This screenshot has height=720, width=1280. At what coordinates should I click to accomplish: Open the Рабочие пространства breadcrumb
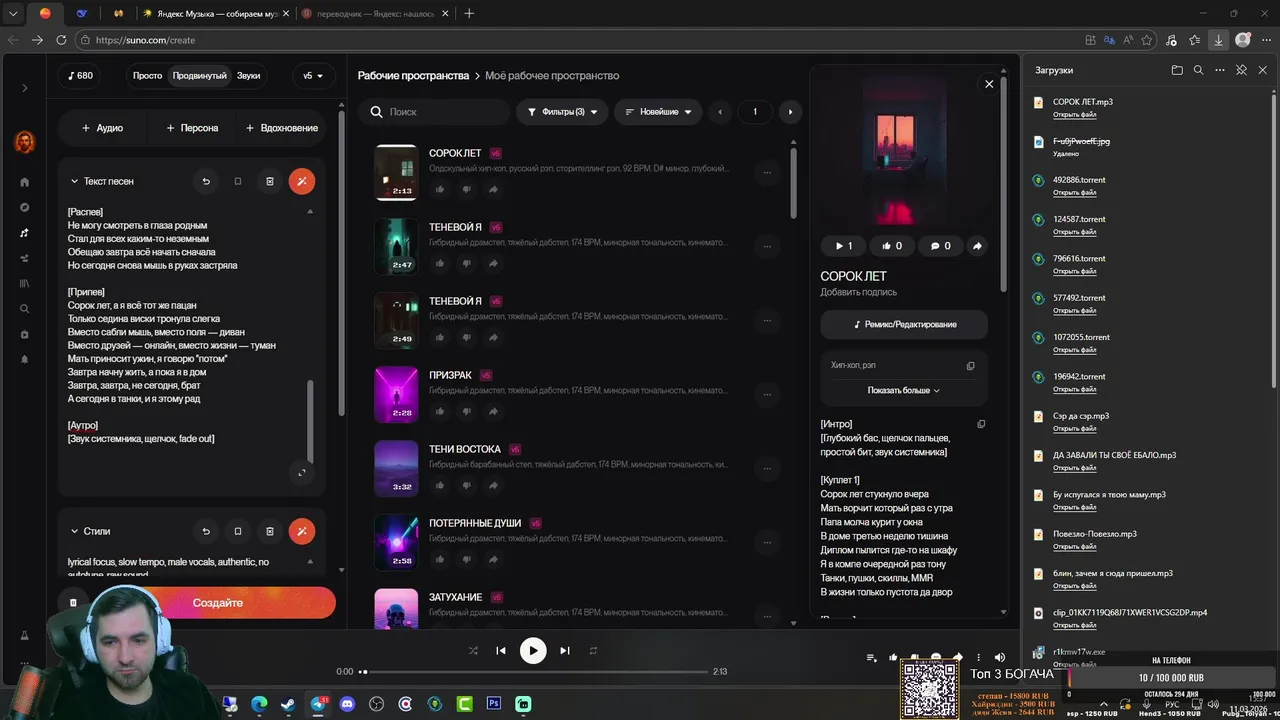click(413, 76)
